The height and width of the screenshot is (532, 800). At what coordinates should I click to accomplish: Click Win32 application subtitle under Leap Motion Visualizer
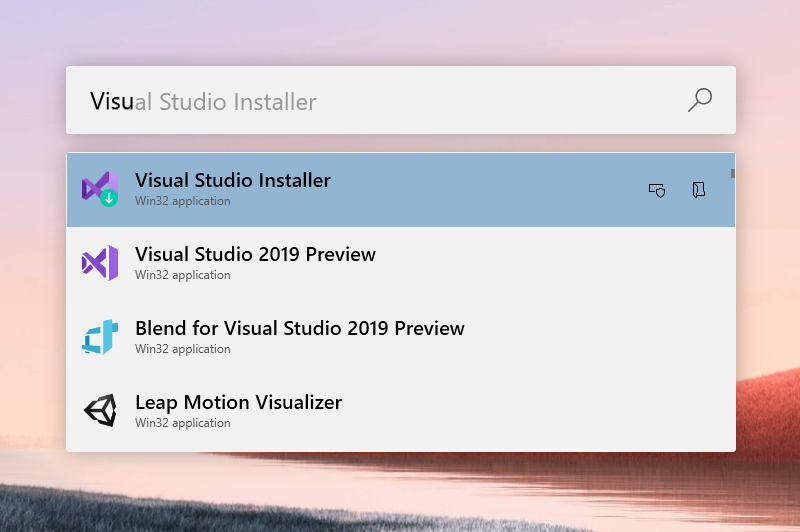coord(183,423)
